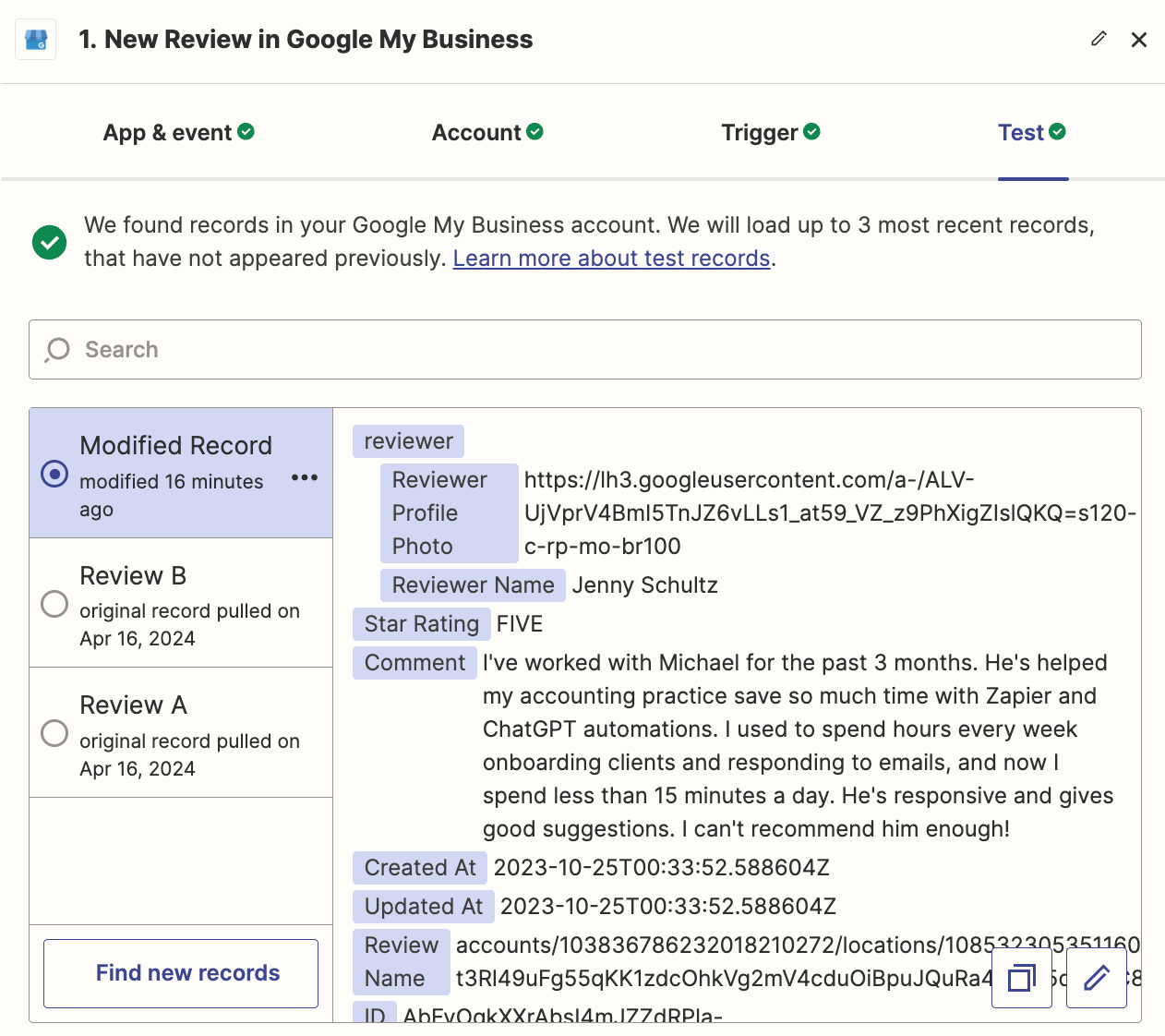Viewport: 1165px width, 1036px height.
Task: Go to the Trigger tab
Action: pyautogui.click(x=771, y=132)
